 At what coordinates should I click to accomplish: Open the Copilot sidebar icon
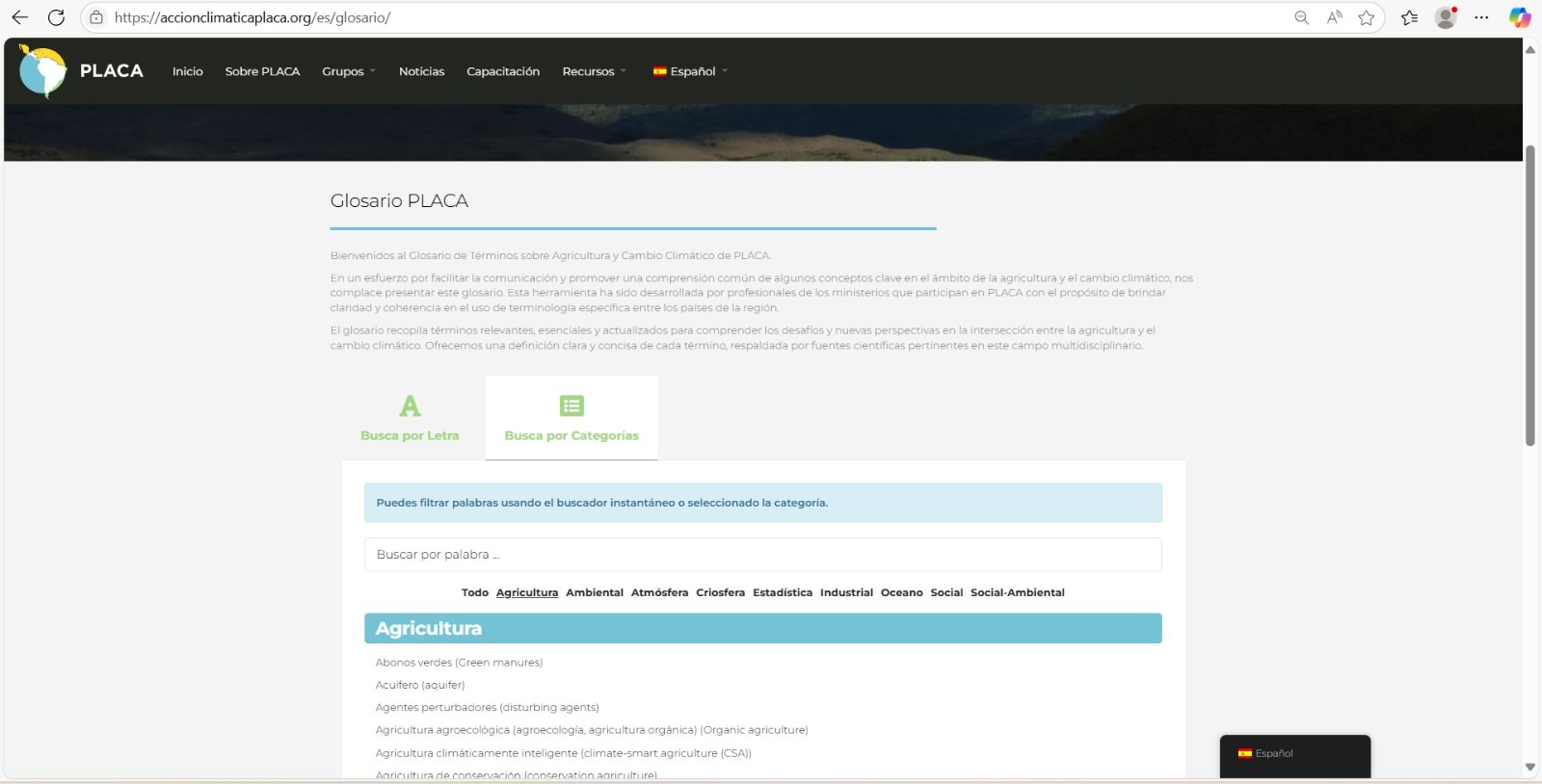coord(1519,17)
